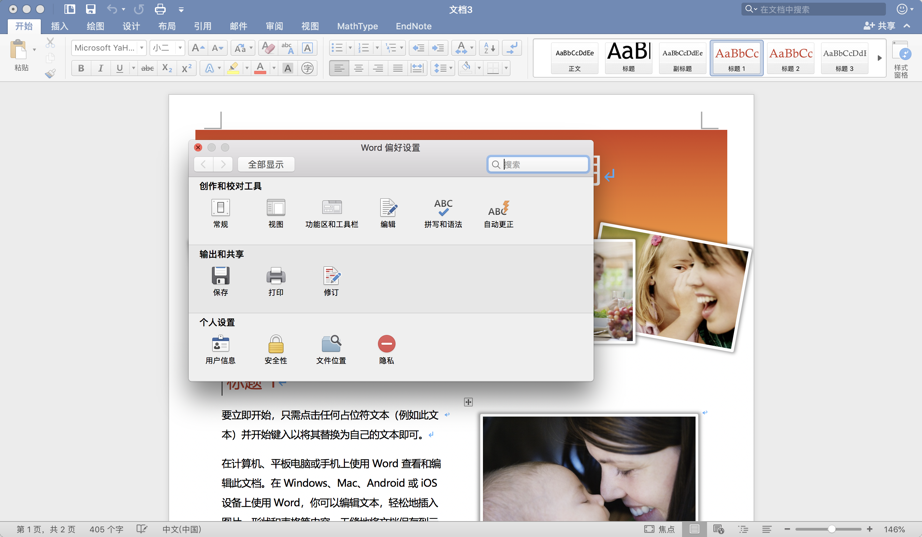The height and width of the screenshot is (537, 922).
Task: Apply the 副标题 subtitle style
Action: pyautogui.click(x=683, y=58)
